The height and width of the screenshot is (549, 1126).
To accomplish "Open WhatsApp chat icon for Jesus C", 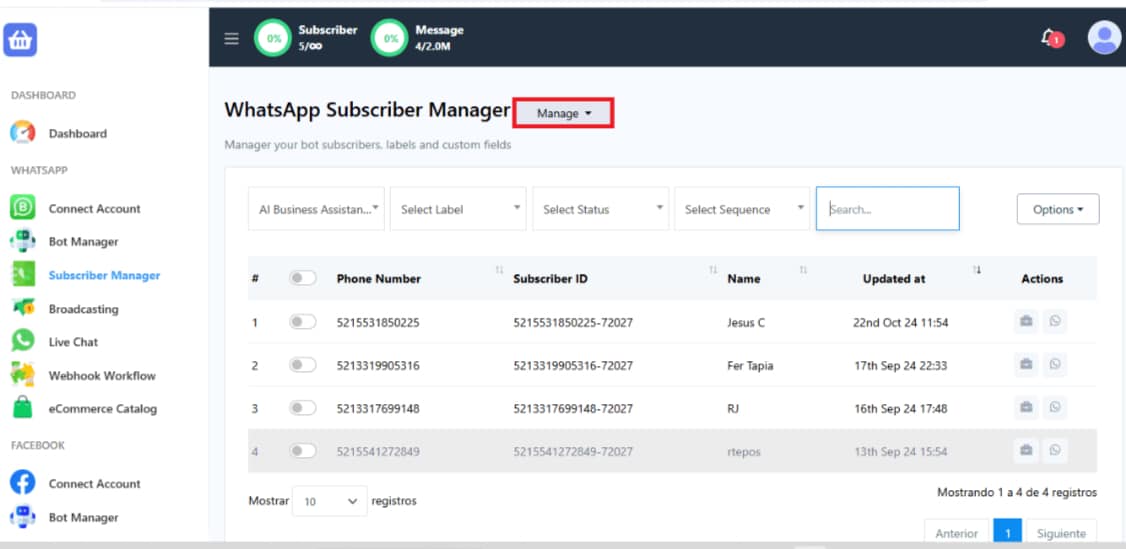I will pos(1054,322).
